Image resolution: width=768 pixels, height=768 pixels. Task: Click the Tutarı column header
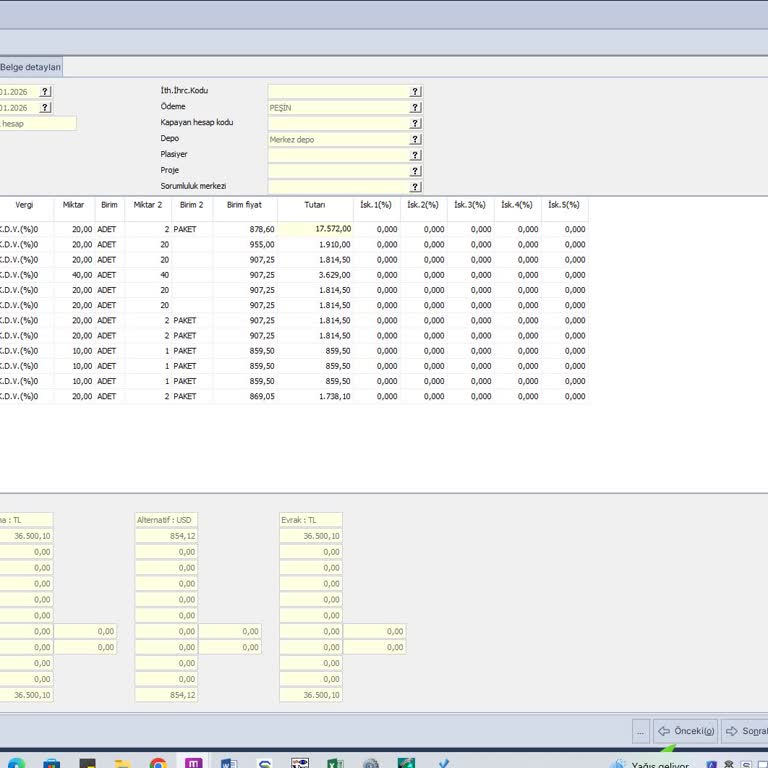(x=315, y=205)
